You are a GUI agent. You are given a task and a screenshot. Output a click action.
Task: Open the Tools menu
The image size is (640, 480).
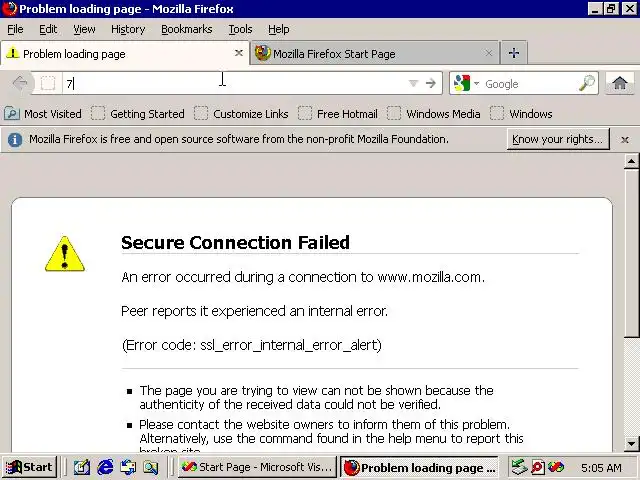[240, 29]
